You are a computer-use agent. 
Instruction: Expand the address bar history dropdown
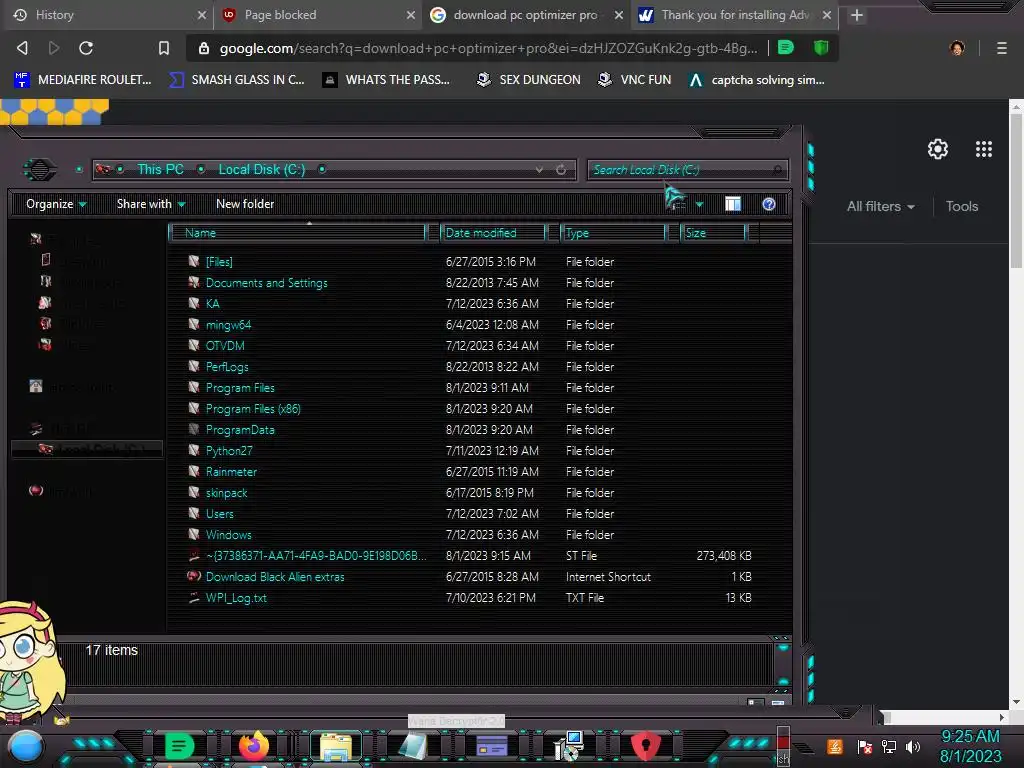(x=539, y=170)
